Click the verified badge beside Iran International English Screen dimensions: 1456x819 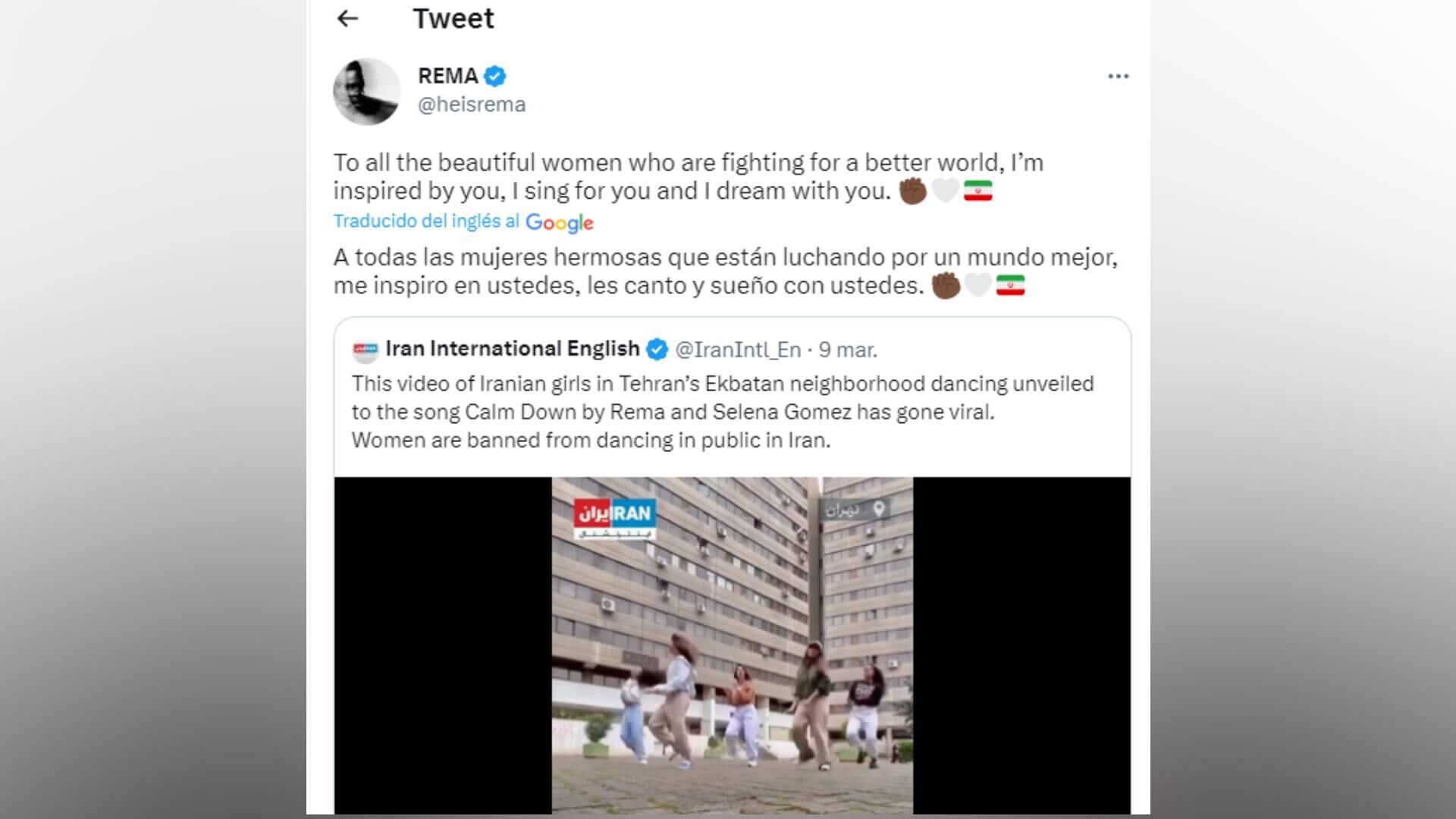pyautogui.click(x=657, y=350)
